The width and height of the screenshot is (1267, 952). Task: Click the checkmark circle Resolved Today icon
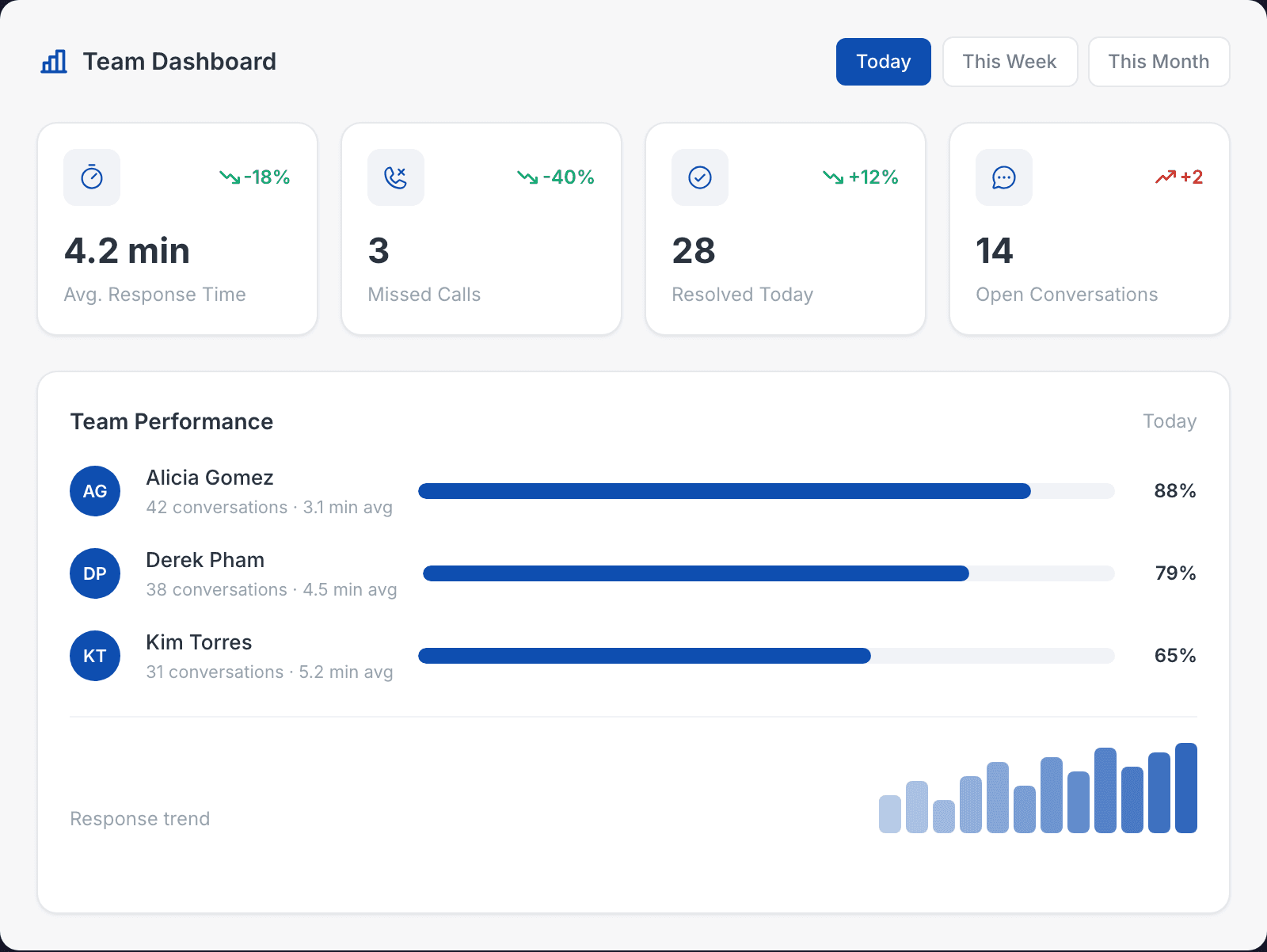click(x=700, y=177)
